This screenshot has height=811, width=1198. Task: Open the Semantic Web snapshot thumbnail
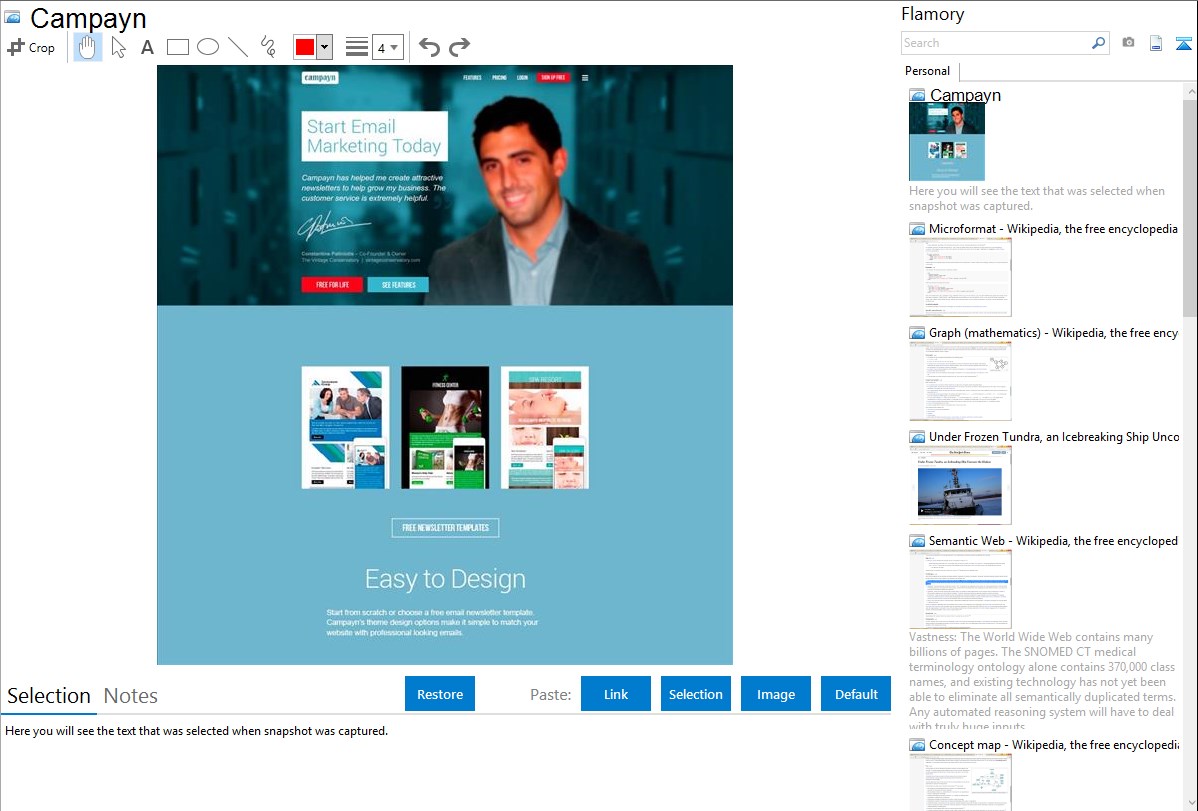pos(960,589)
